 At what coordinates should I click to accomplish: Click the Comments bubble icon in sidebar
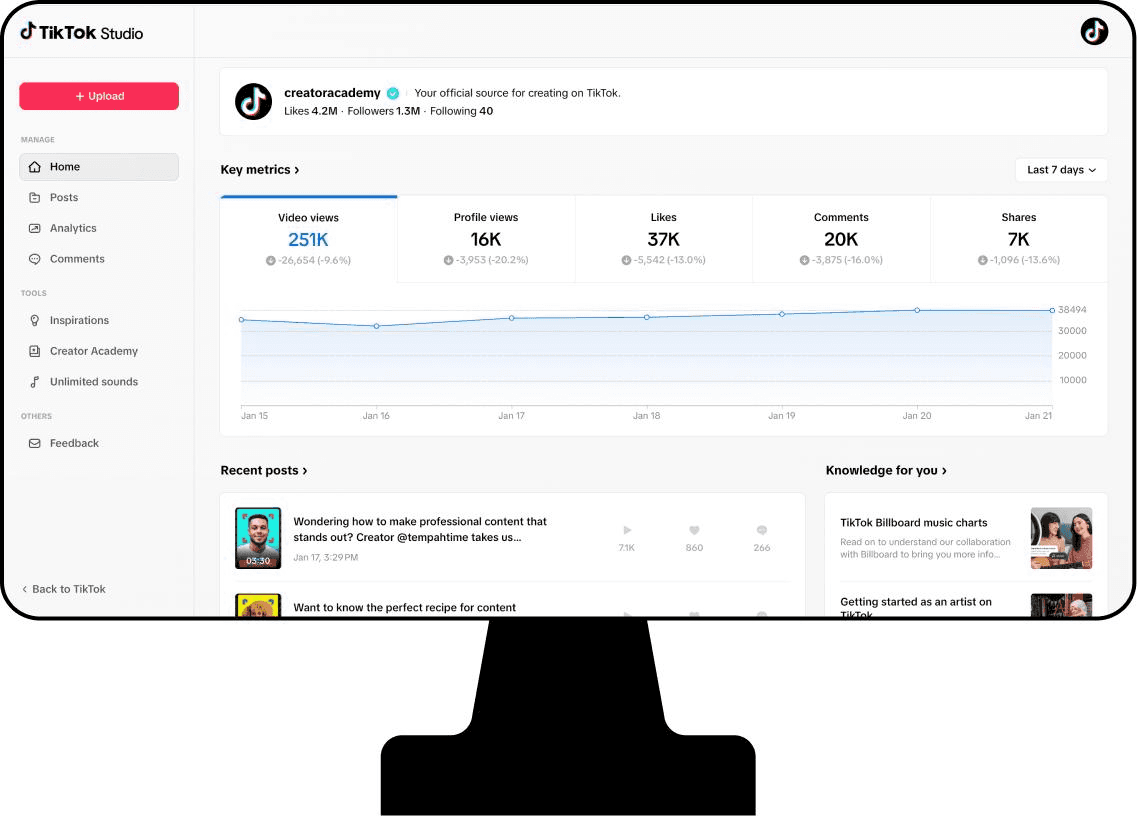tap(34, 259)
